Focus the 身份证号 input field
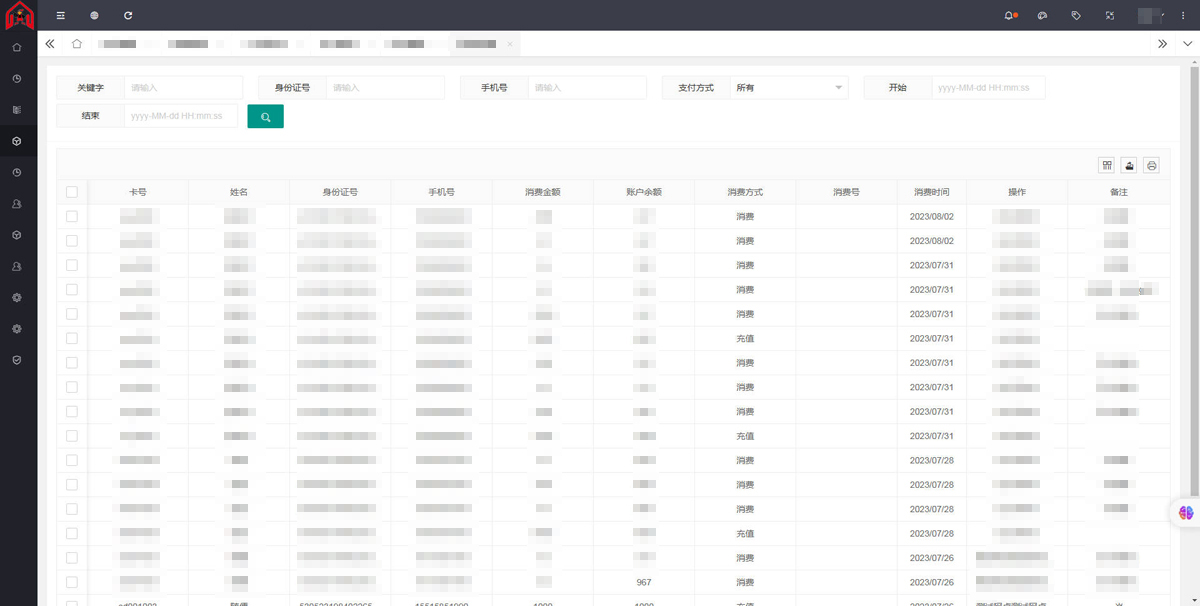The width and height of the screenshot is (1200, 606). coord(385,88)
